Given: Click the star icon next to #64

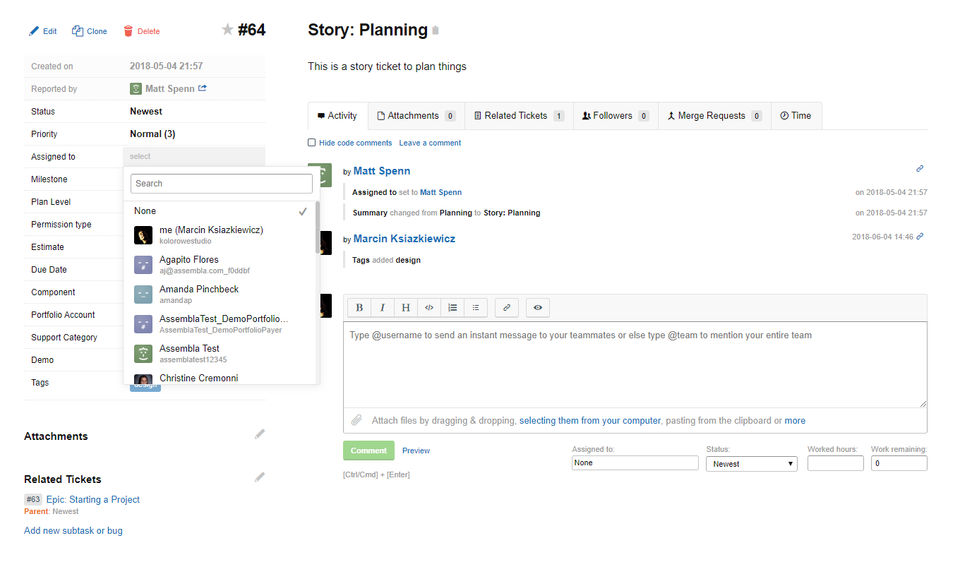Looking at the screenshot, I should pos(227,30).
